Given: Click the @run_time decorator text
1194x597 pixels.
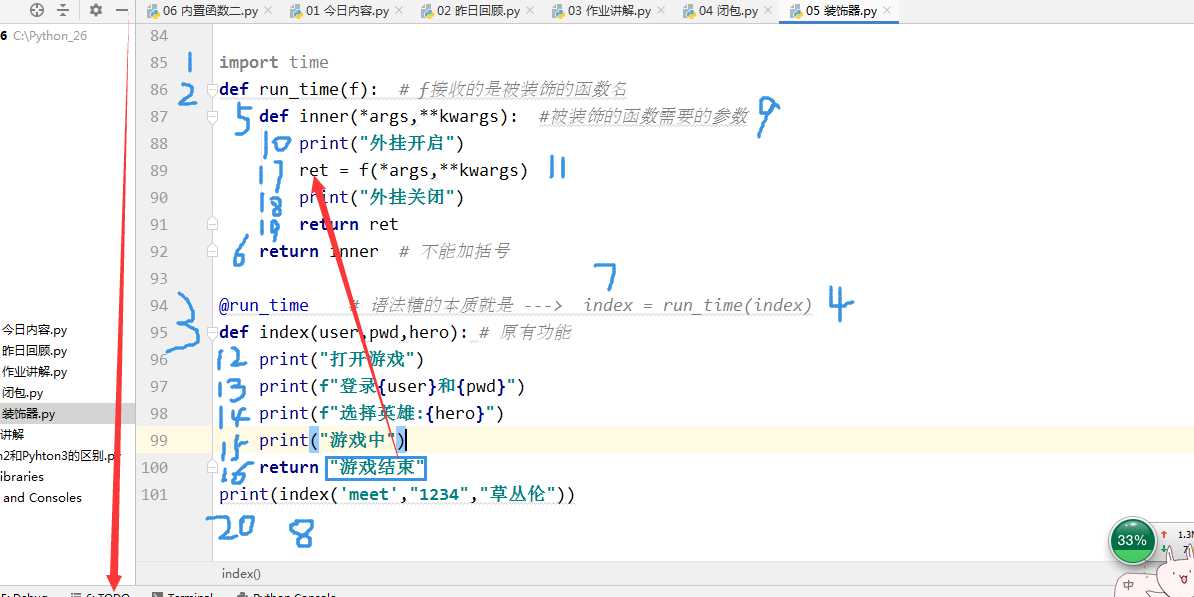Looking at the screenshot, I should tap(263, 305).
